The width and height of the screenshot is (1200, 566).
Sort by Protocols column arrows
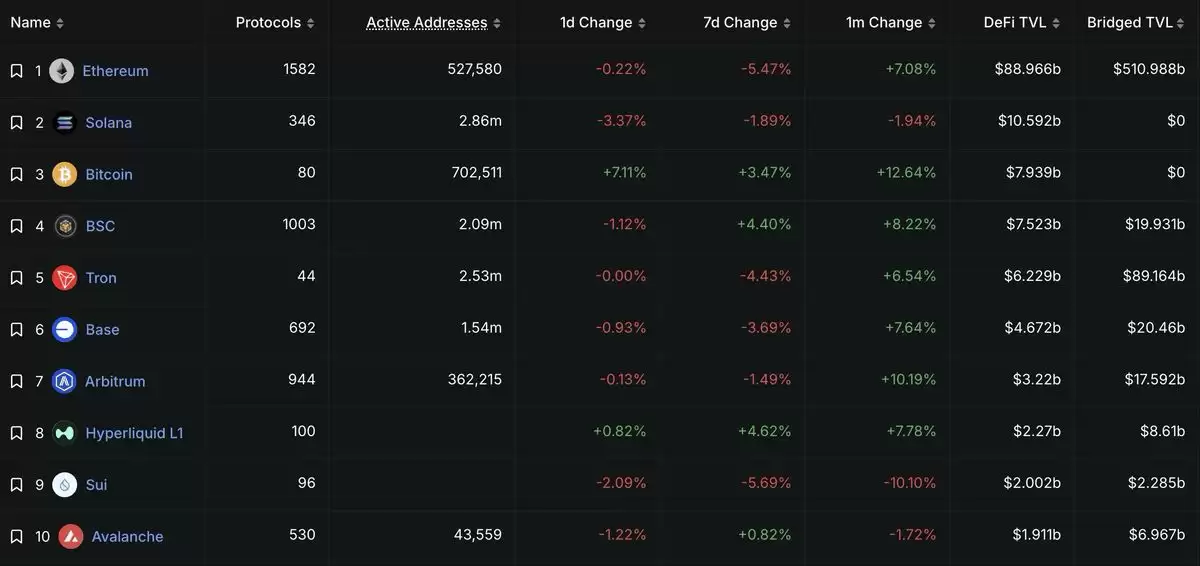pyautogui.click(x=310, y=23)
